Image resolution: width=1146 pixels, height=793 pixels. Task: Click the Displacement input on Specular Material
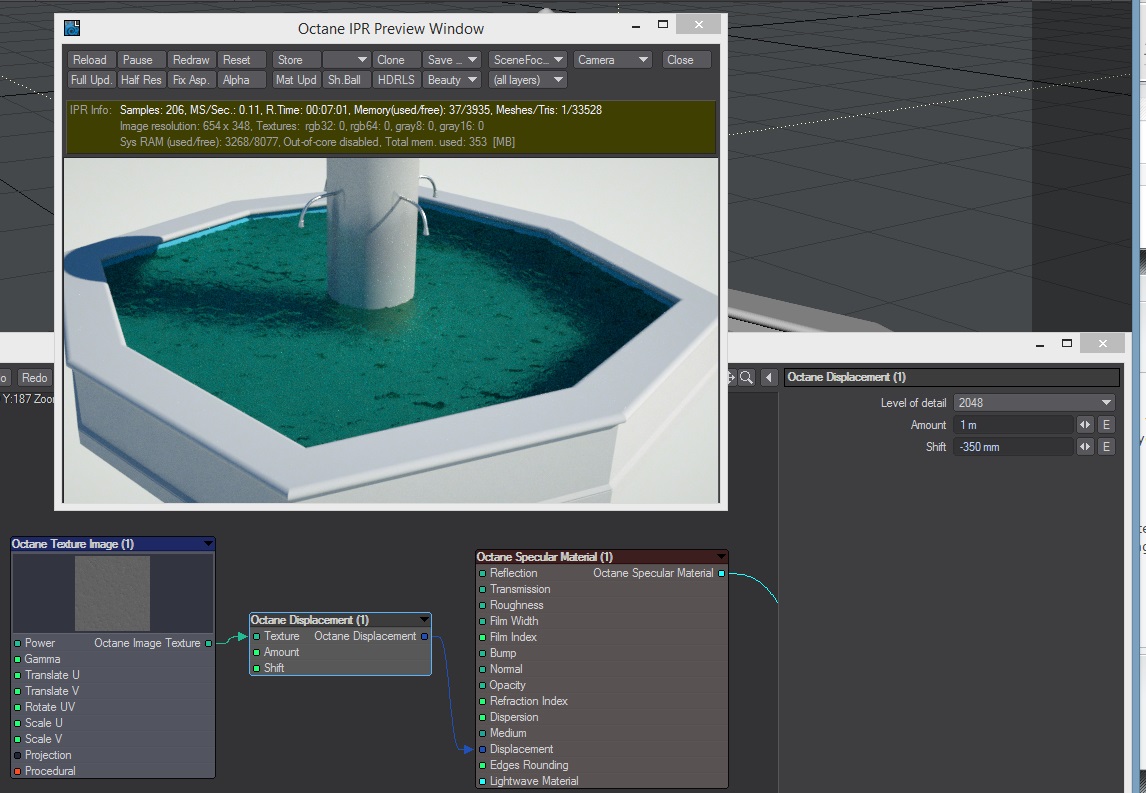(x=482, y=749)
